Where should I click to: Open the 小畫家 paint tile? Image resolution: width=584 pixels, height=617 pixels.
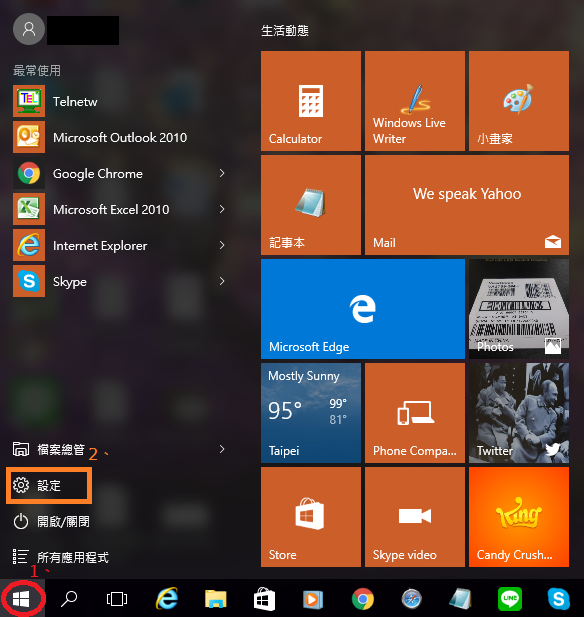tap(518, 101)
